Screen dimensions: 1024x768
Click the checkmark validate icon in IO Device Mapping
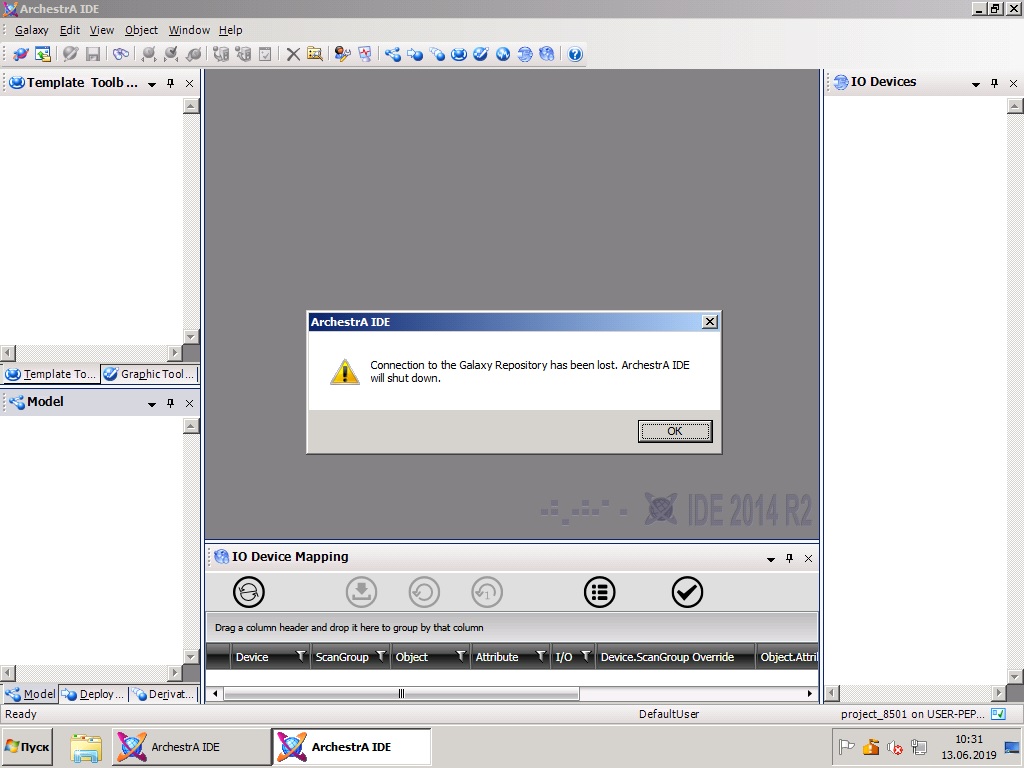click(687, 592)
